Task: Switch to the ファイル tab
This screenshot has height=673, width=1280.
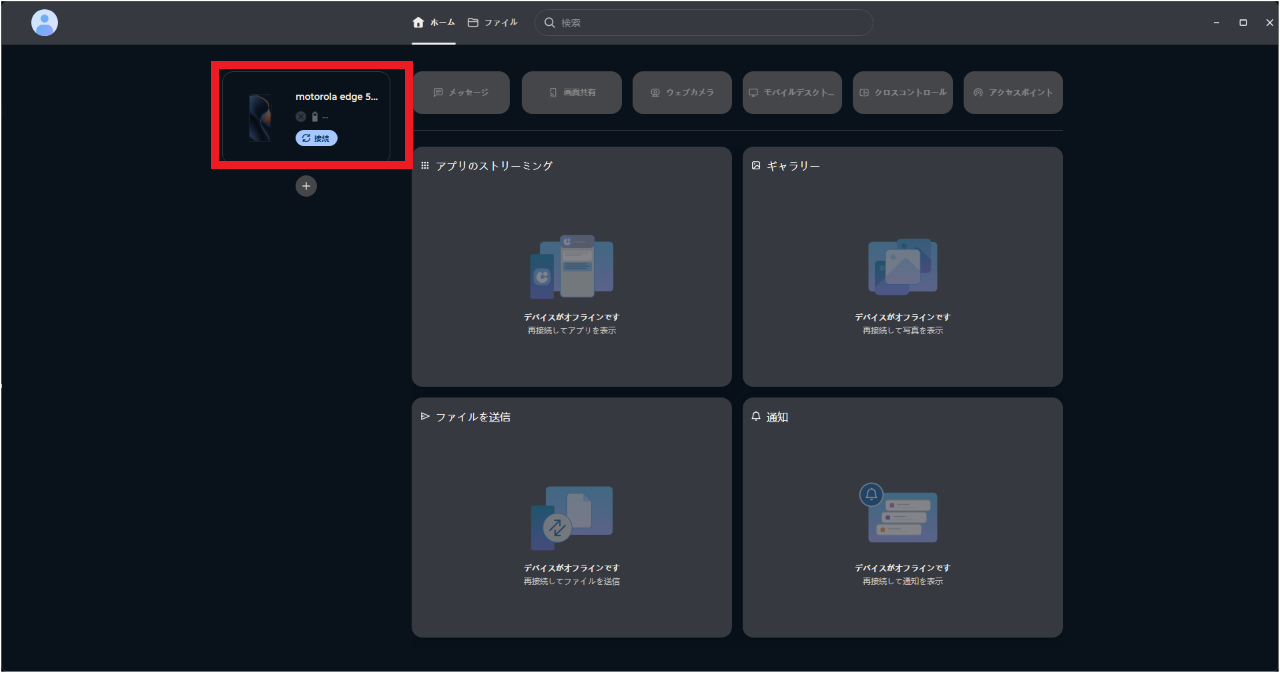Action: pos(492,21)
